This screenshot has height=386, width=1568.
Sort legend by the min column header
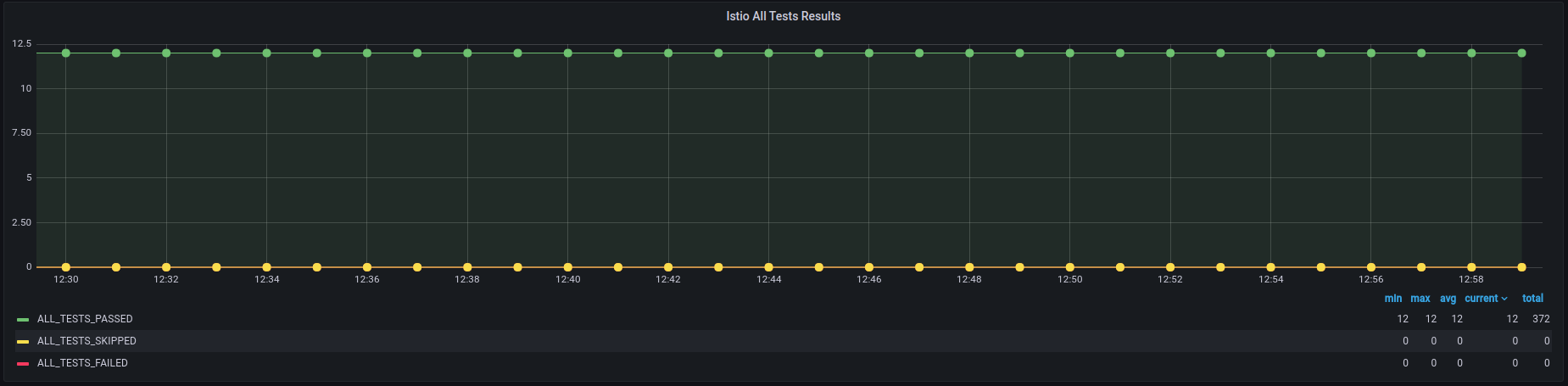[1393, 299]
